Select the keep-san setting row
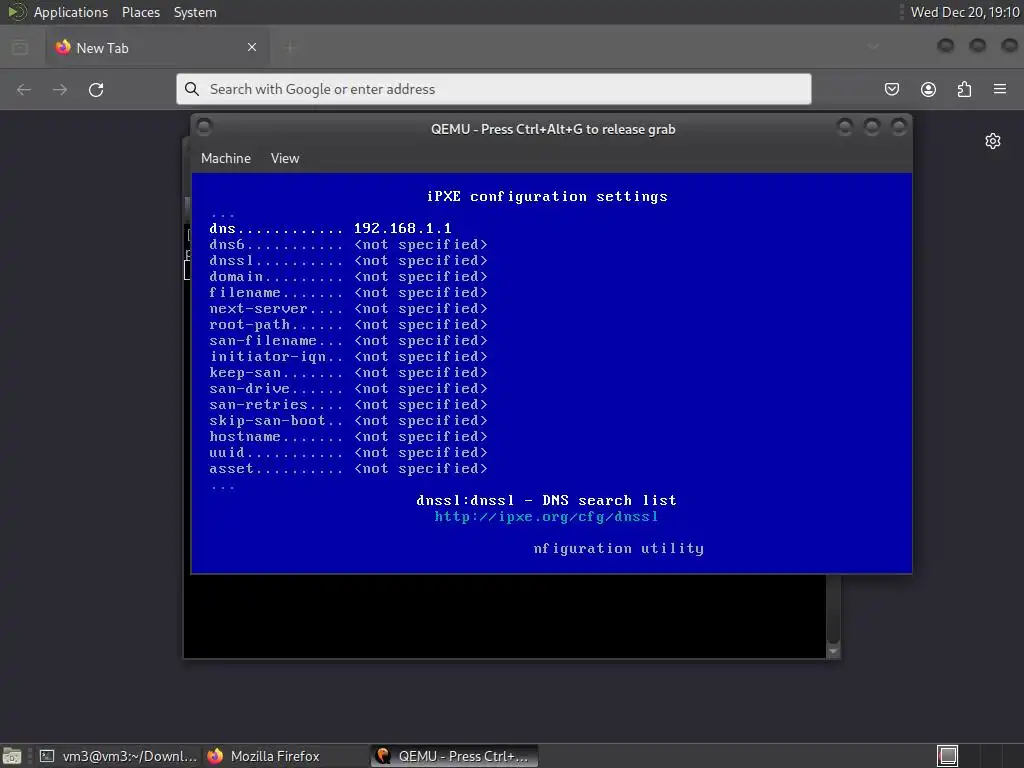Viewport: 1024px width, 768px height. pyautogui.click(x=348, y=372)
